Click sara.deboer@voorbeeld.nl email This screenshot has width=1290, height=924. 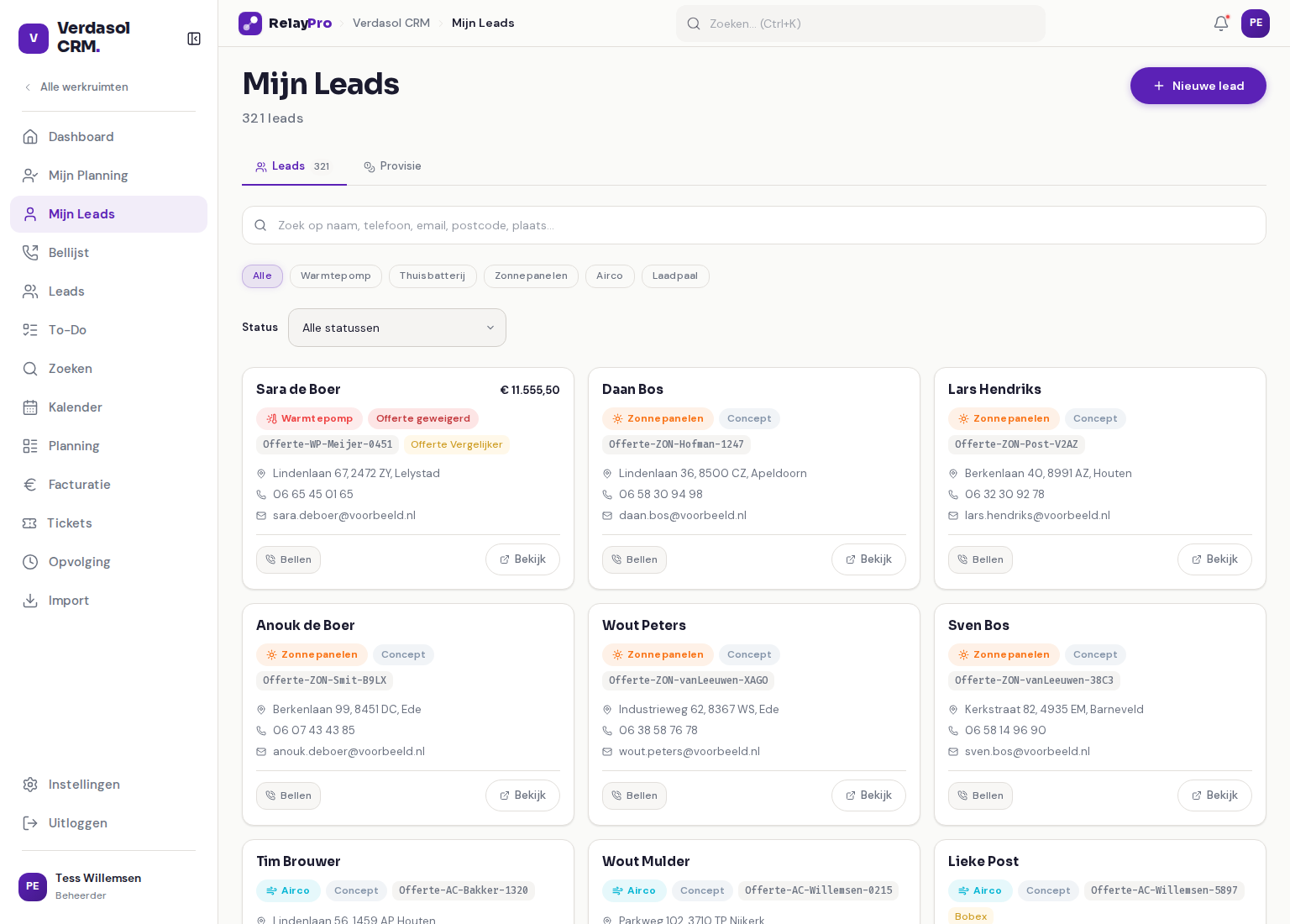pyautogui.click(x=344, y=516)
